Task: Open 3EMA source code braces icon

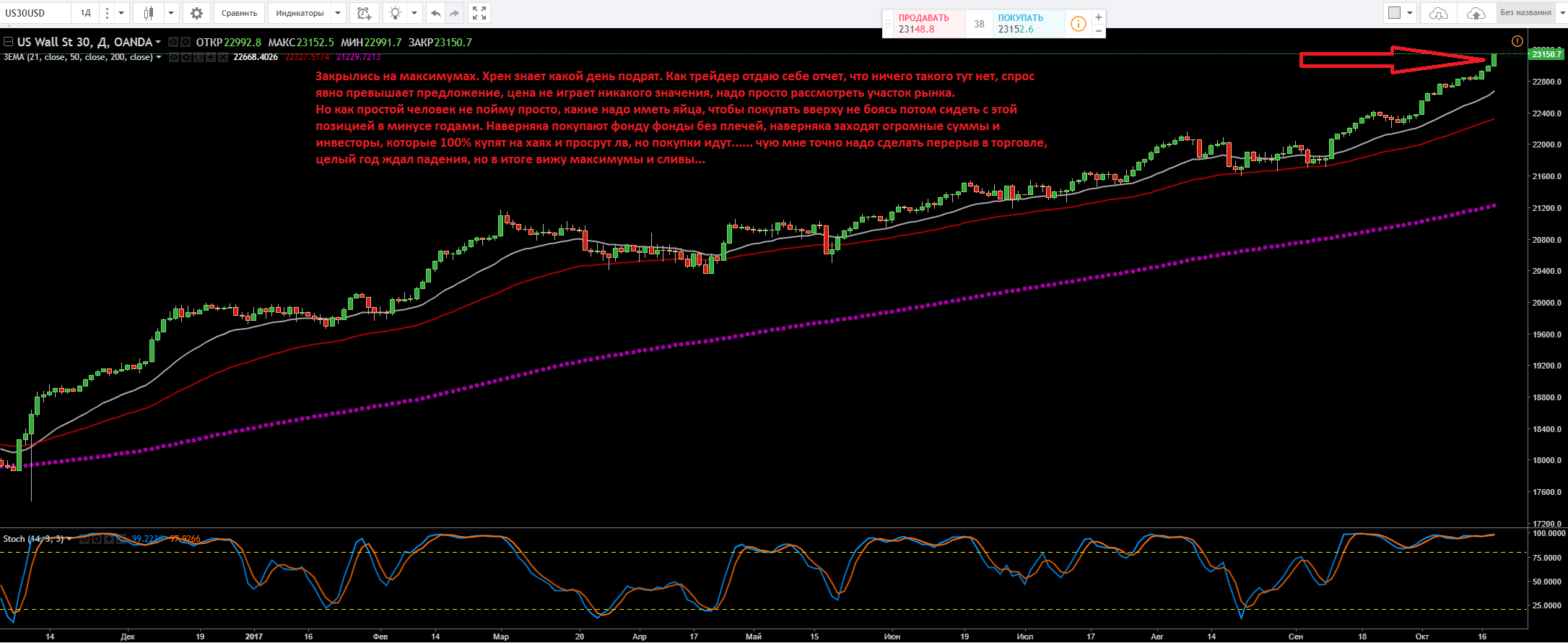Action: [x=199, y=57]
